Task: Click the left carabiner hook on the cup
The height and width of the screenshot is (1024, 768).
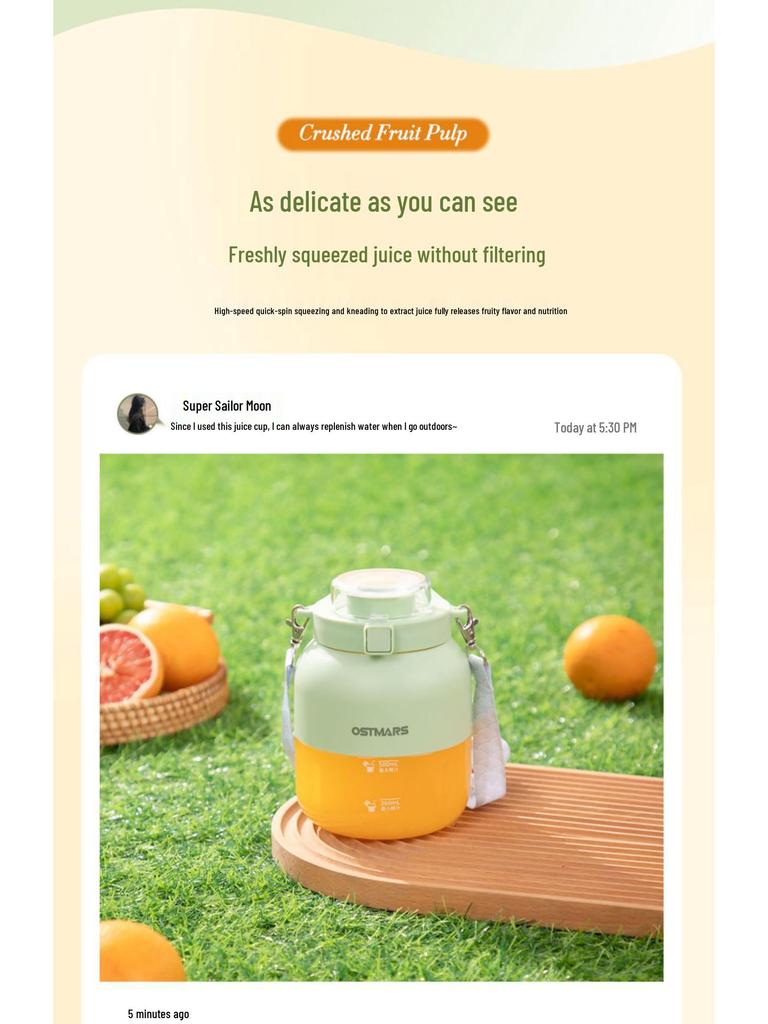Action: pos(297,624)
